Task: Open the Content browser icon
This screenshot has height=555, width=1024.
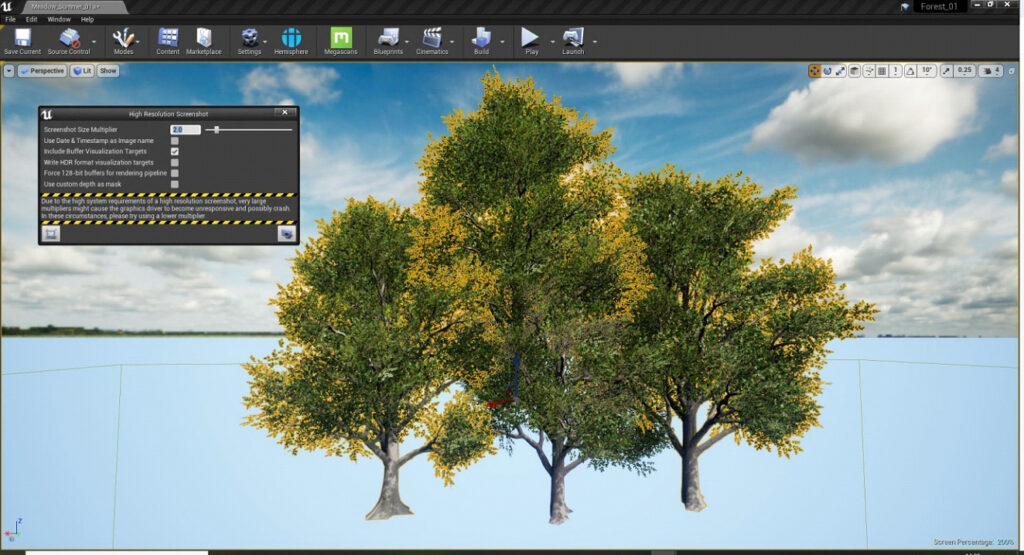Action: [168, 39]
